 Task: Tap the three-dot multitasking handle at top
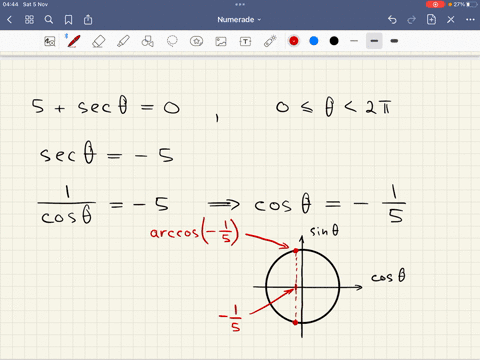240,4
